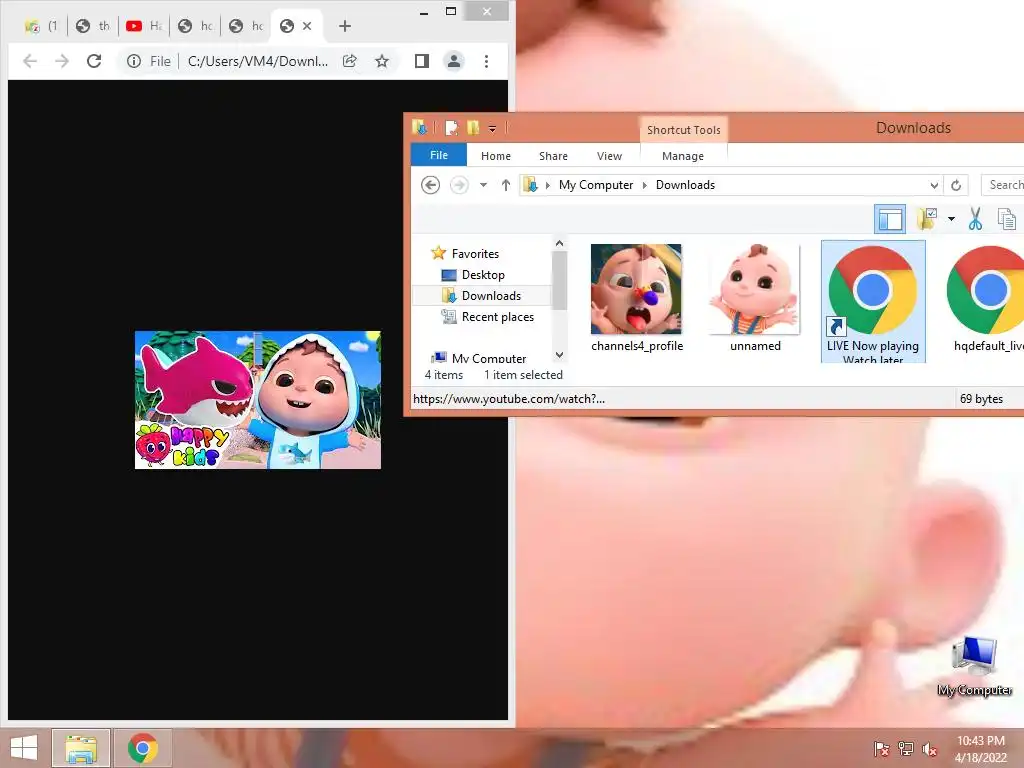Click Downloads in breadcrumb path
Screen dimensions: 1024x768
point(685,185)
